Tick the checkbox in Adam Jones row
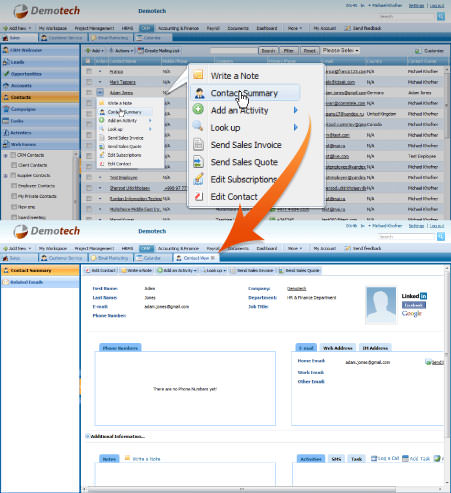 click(89, 92)
